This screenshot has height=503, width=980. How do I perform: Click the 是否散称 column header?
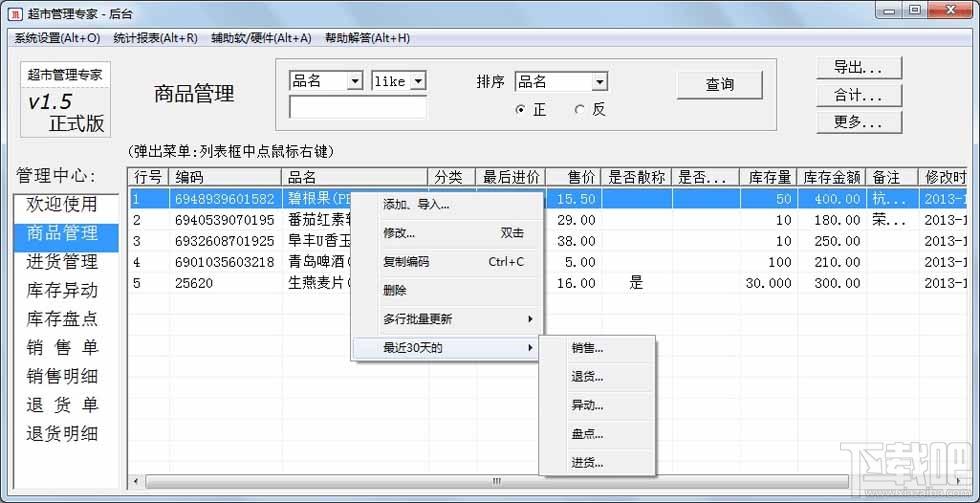(636, 177)
